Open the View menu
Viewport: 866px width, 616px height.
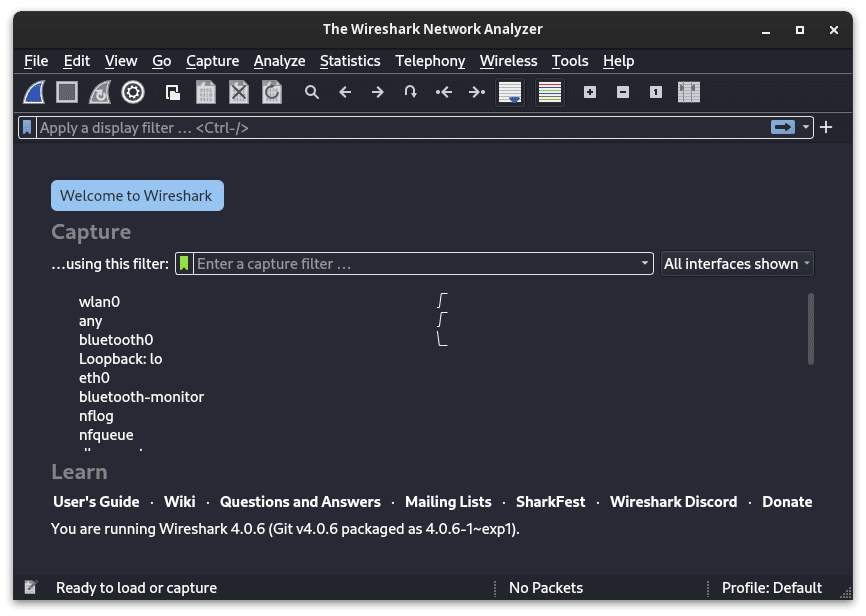(x=121, y=61)
